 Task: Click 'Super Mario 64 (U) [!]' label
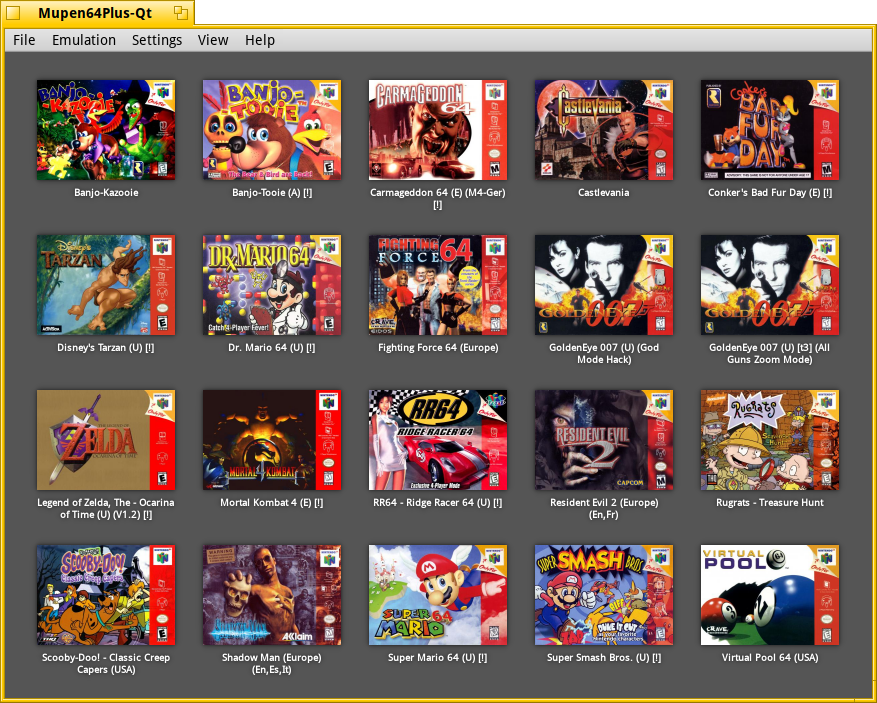click(x=438, y=658)
